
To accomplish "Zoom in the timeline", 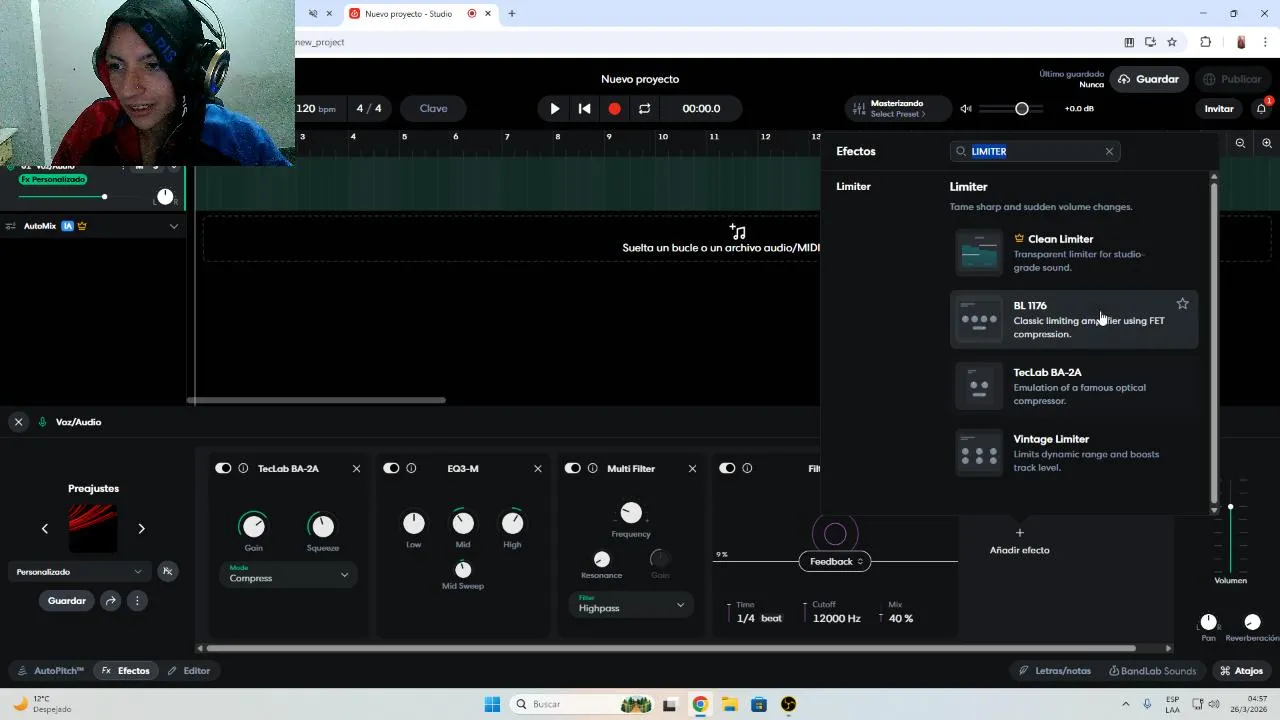I will (1266, 144).
